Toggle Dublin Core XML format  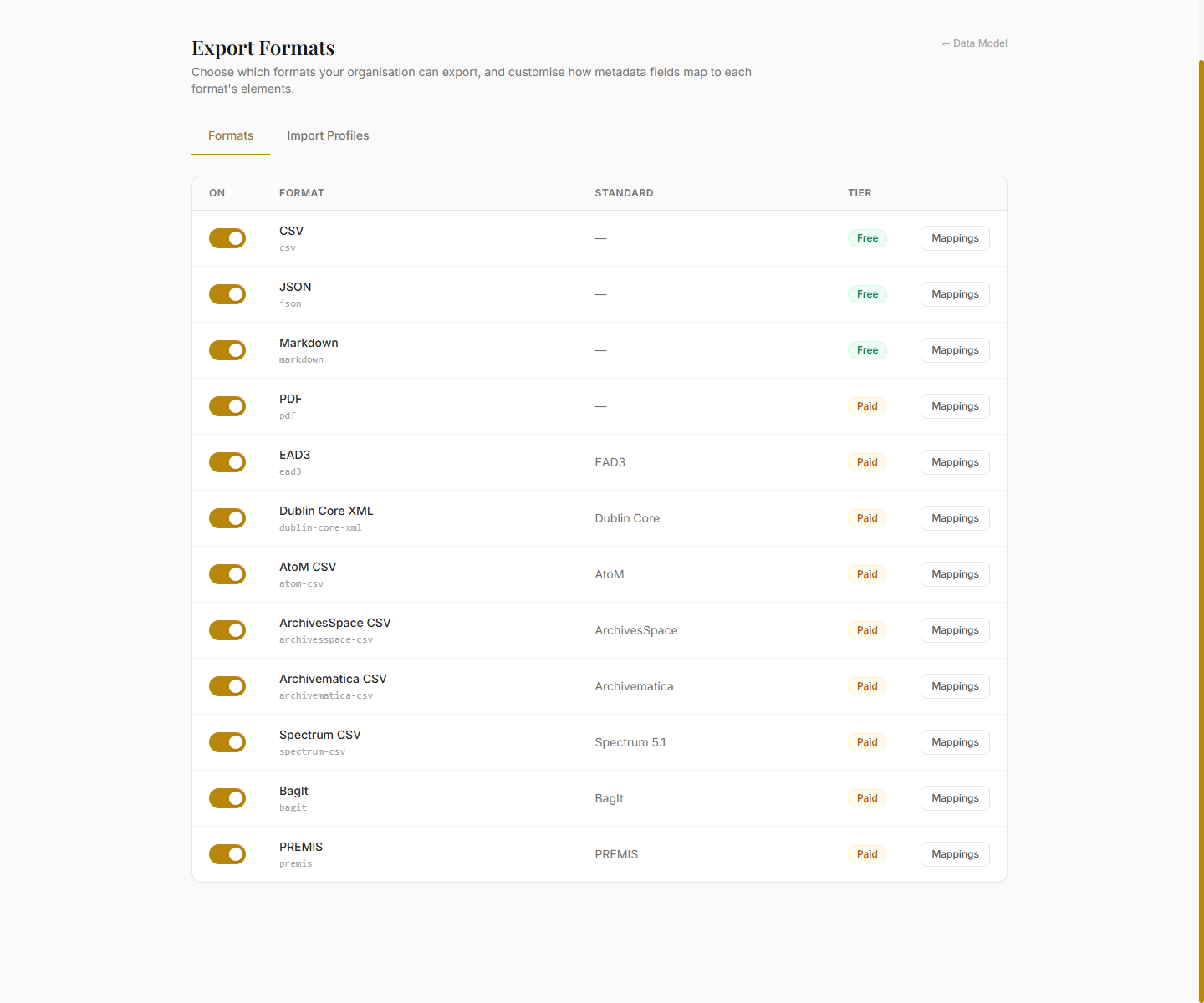[227, 518]
